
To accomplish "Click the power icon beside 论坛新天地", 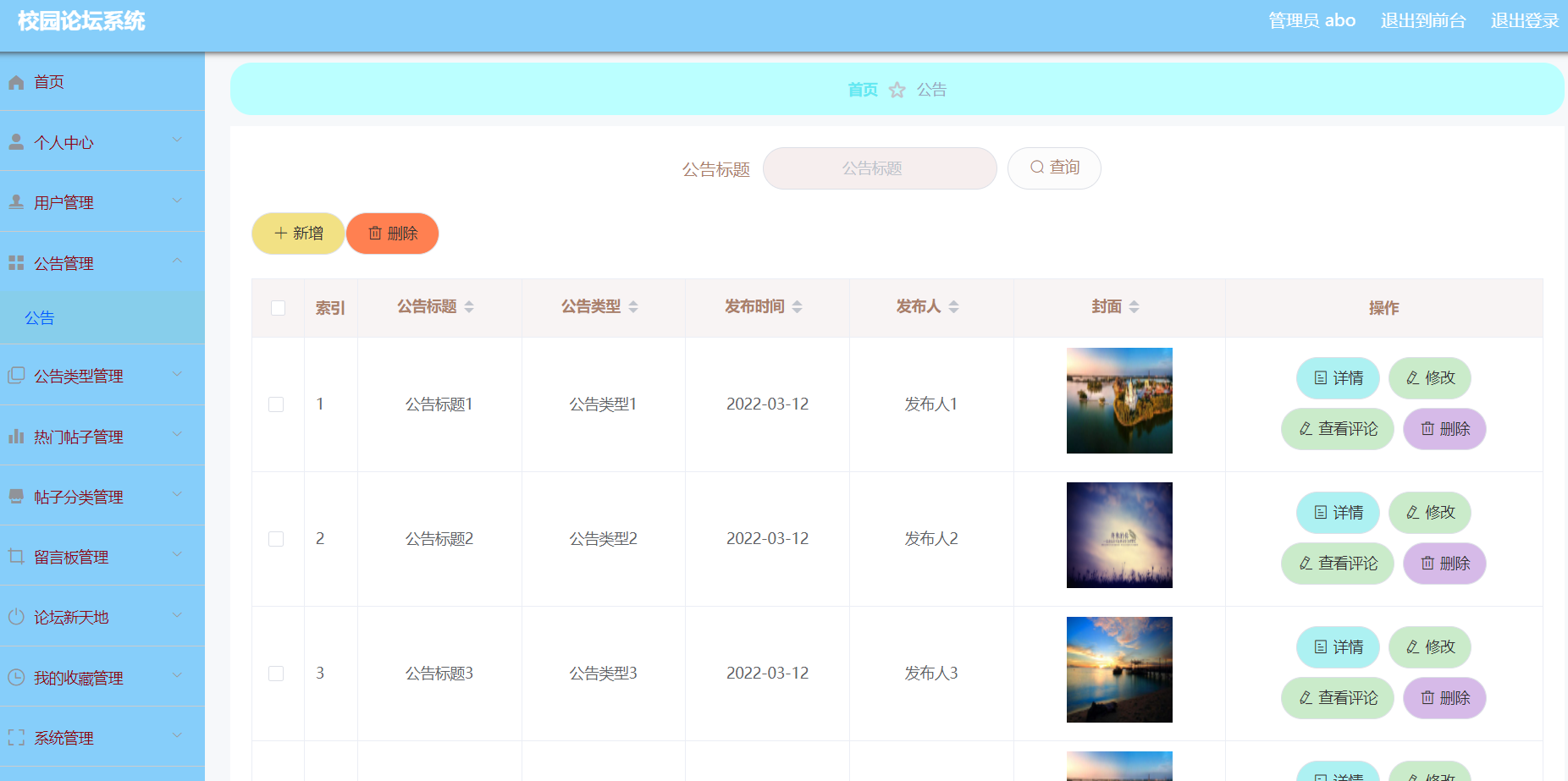I will (x=16, y=617).
